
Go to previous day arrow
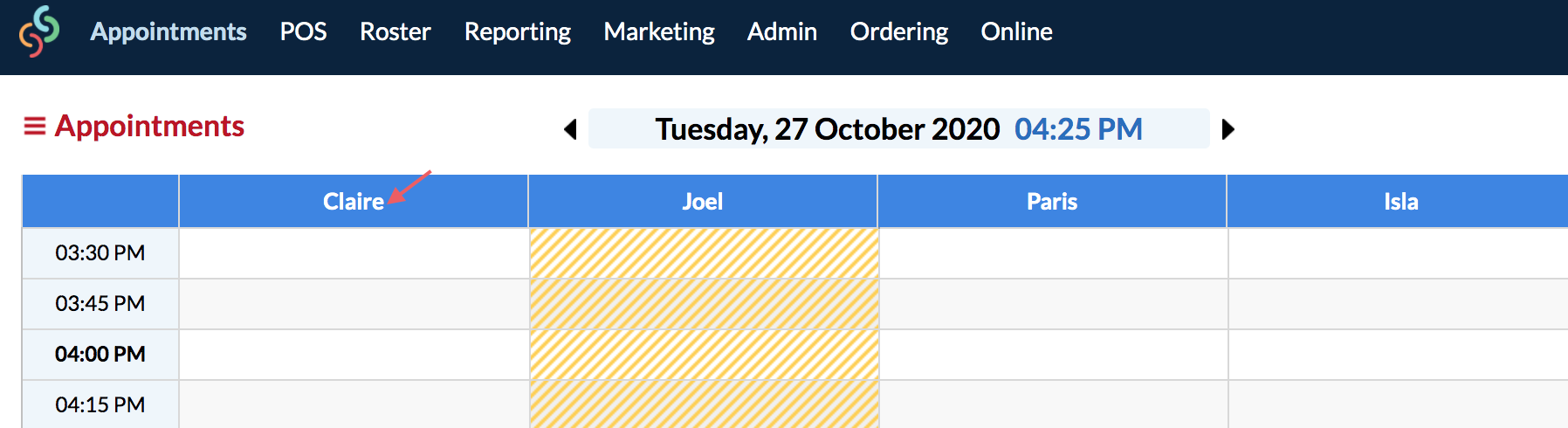point(571,129)
